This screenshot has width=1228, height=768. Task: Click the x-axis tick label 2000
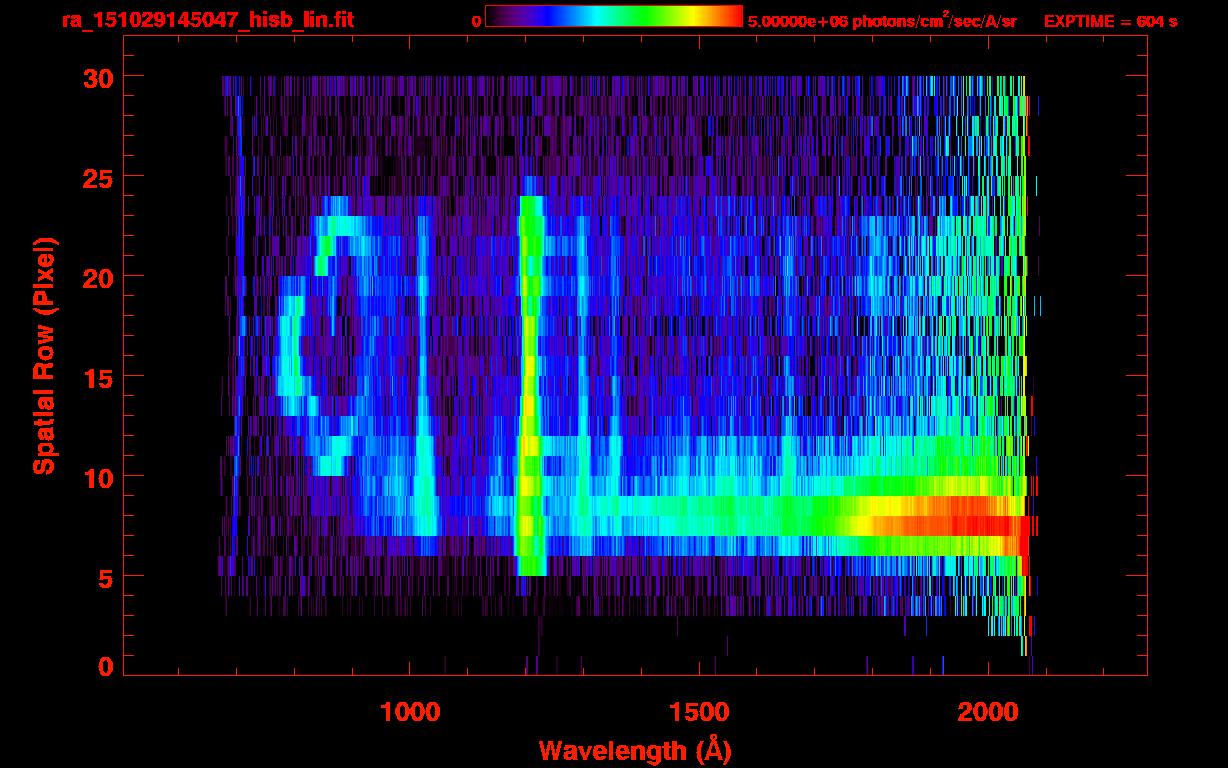click(x=987, y=711)
